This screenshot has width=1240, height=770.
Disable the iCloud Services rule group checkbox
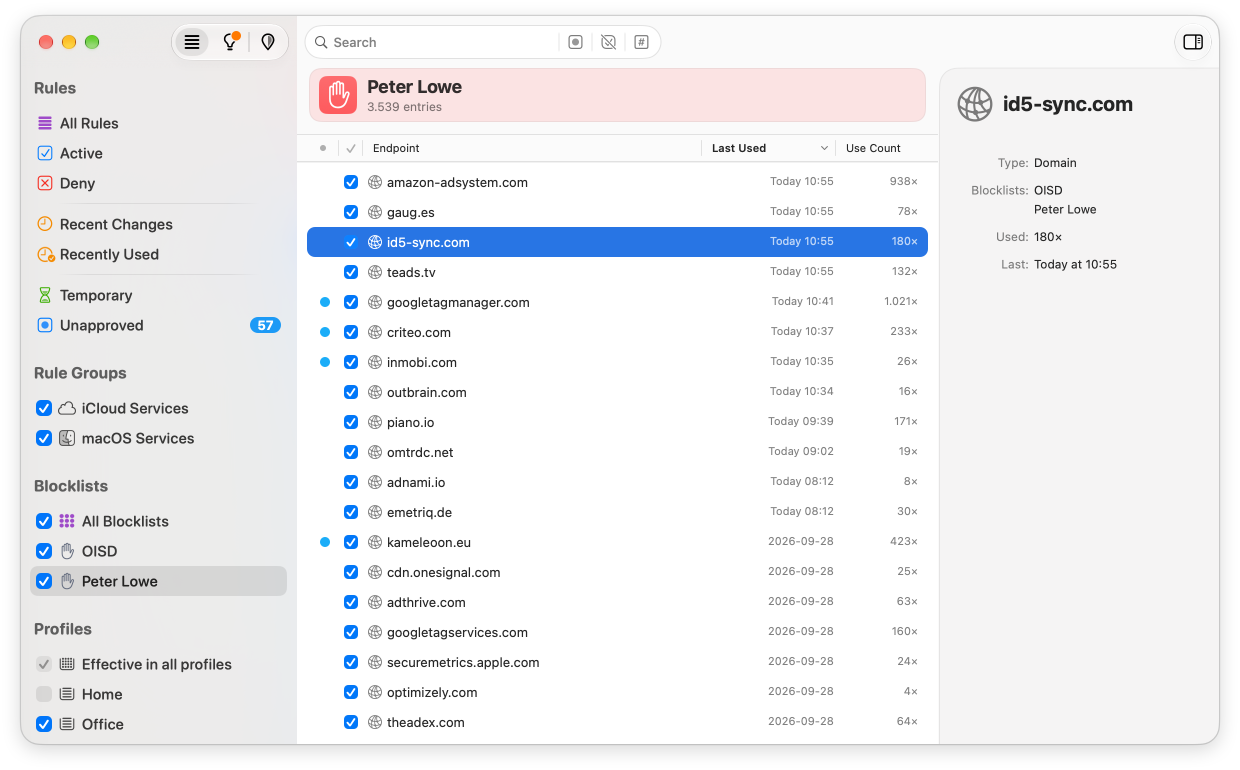pos(44,408)
